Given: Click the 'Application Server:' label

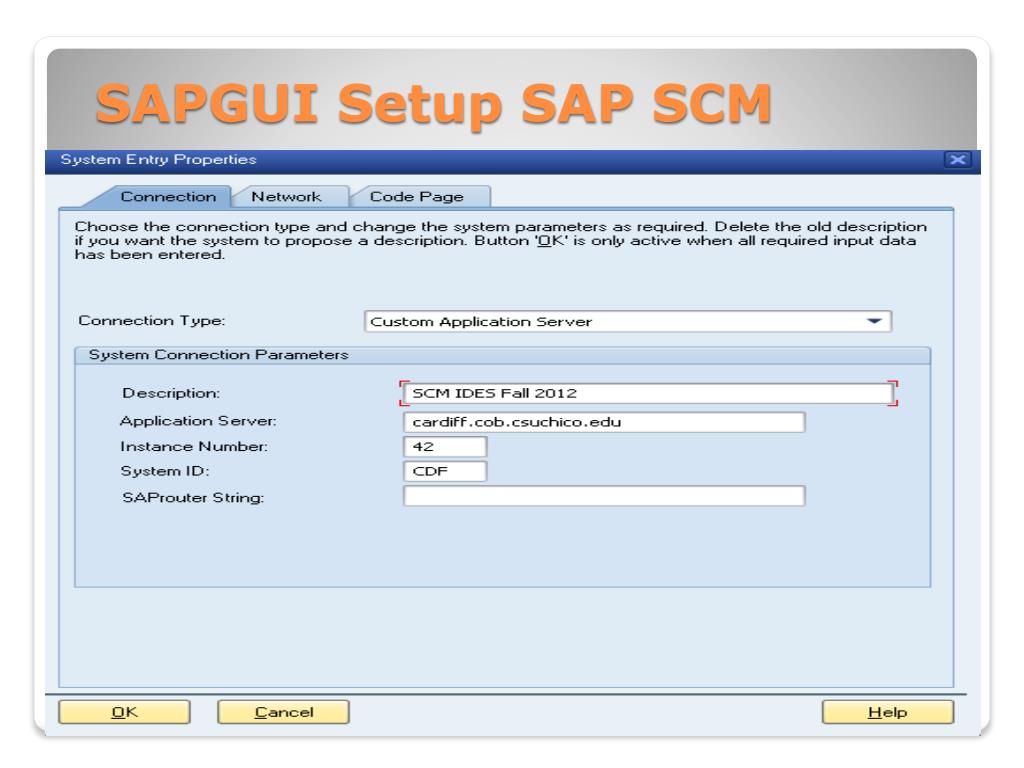Looking at the screenshot, I should tap(198, 421).
